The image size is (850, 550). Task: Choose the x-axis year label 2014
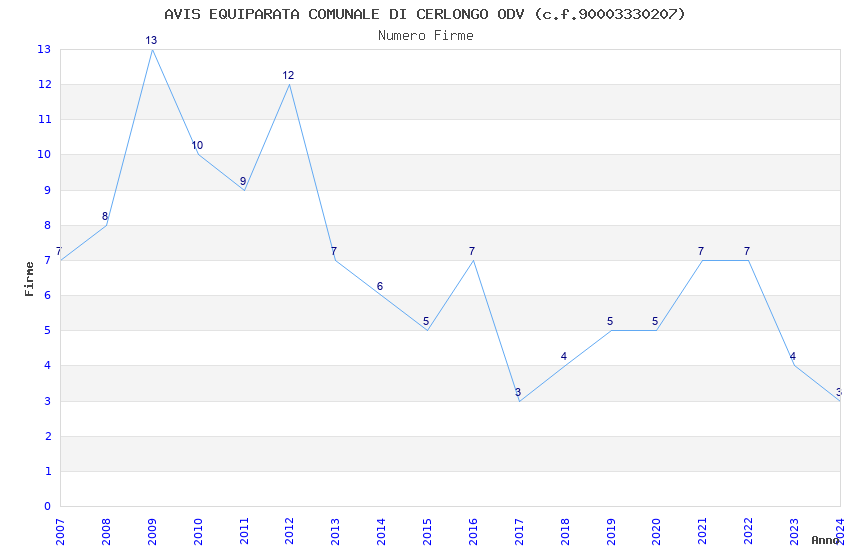pos(382,532)
